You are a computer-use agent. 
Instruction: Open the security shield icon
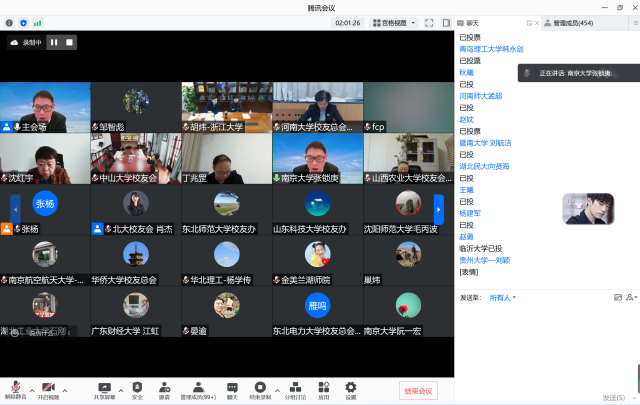(137, 388)
